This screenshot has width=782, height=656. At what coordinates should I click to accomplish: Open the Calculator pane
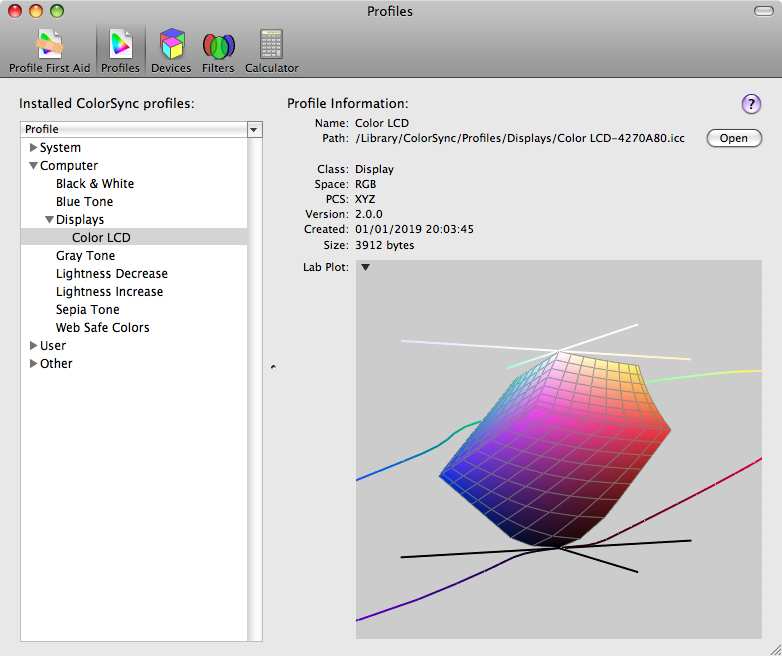point(271,51)
